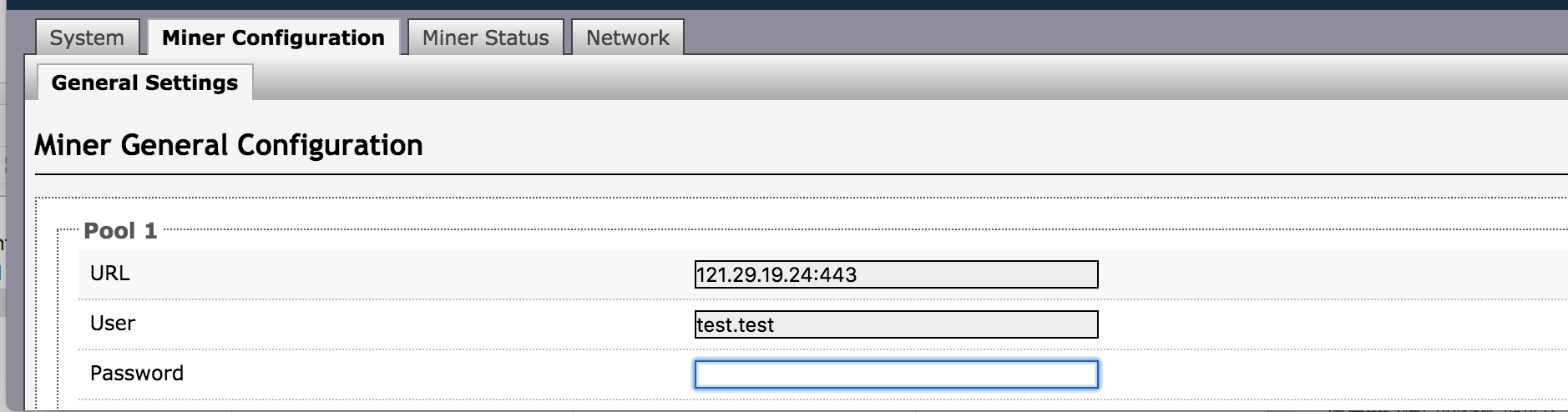Image resolution: width=1568 pixels, height=412 pixels.
Task: Click into the Pool 1 User field
Action: [896, 324]
